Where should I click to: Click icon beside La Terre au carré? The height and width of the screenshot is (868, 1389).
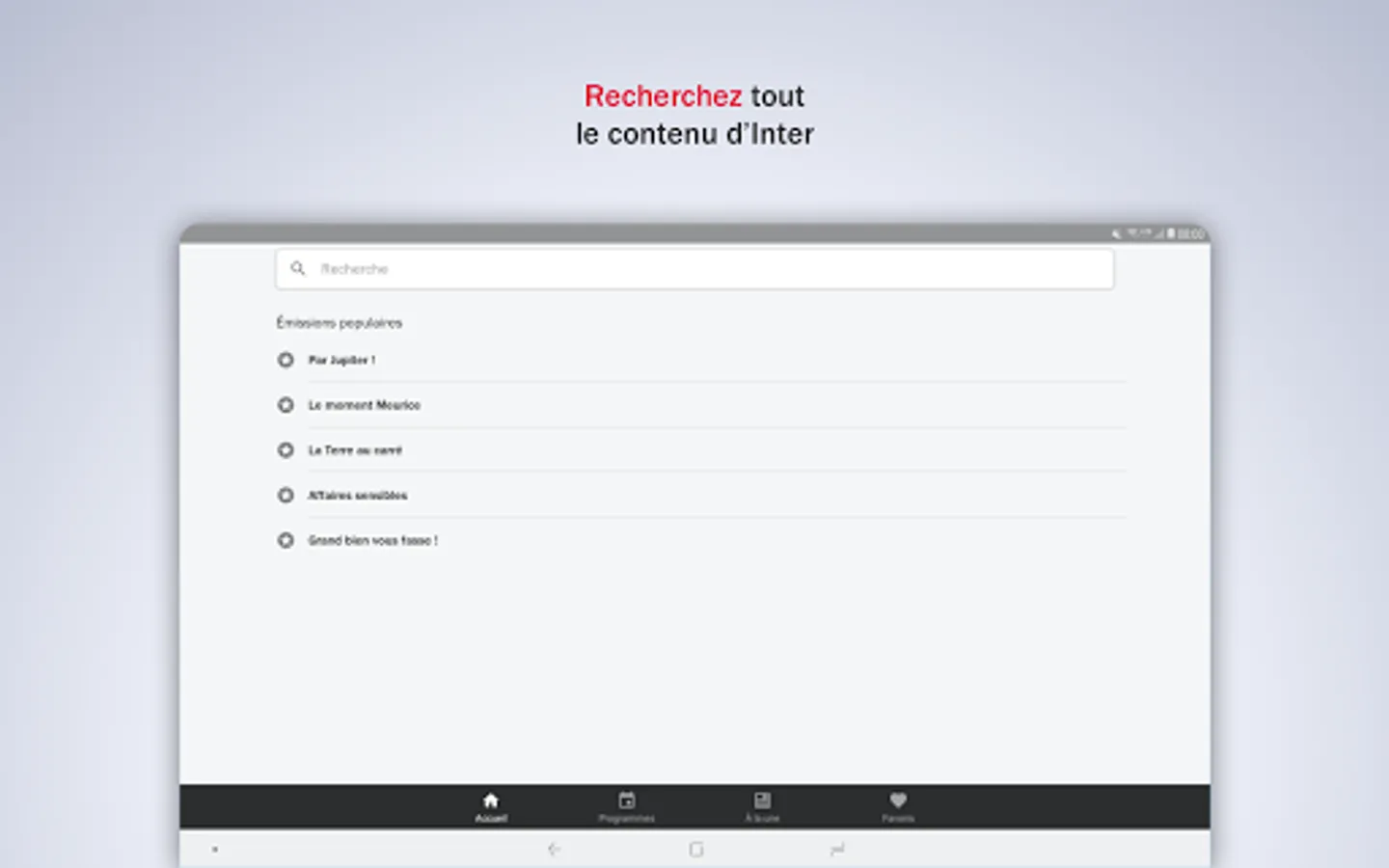[x=286, y=450]
